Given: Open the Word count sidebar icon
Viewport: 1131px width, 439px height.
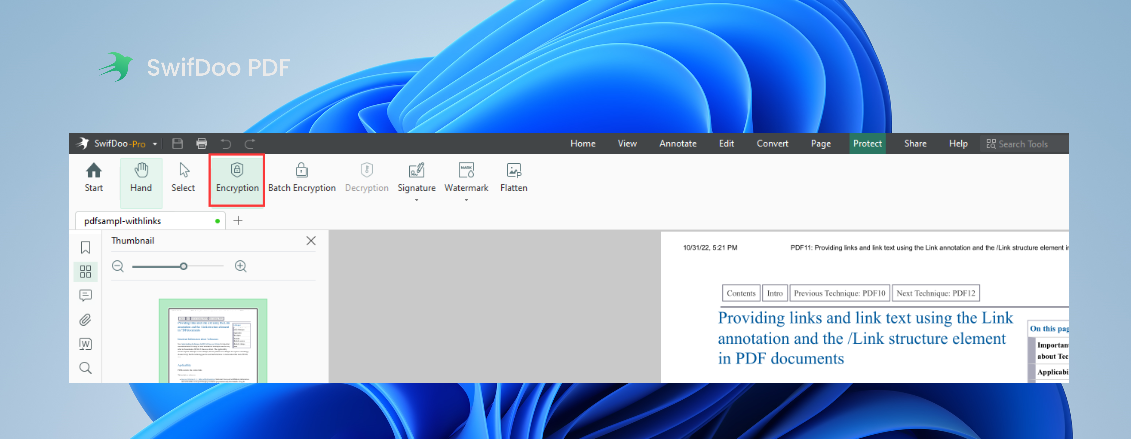Looking at the screenshot, I should (85, 344).
